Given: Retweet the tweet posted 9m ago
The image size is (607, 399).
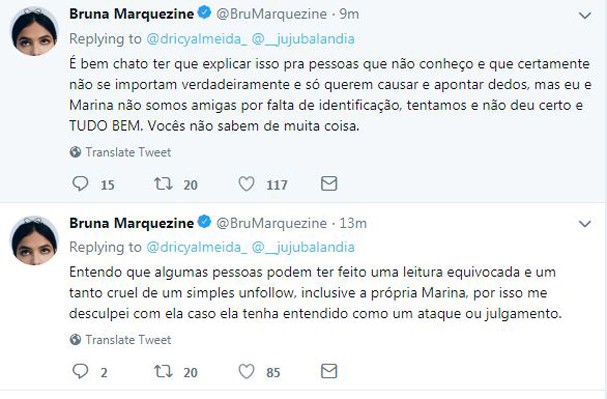Looking at the screenshot, I should click(x=163, y=184).
